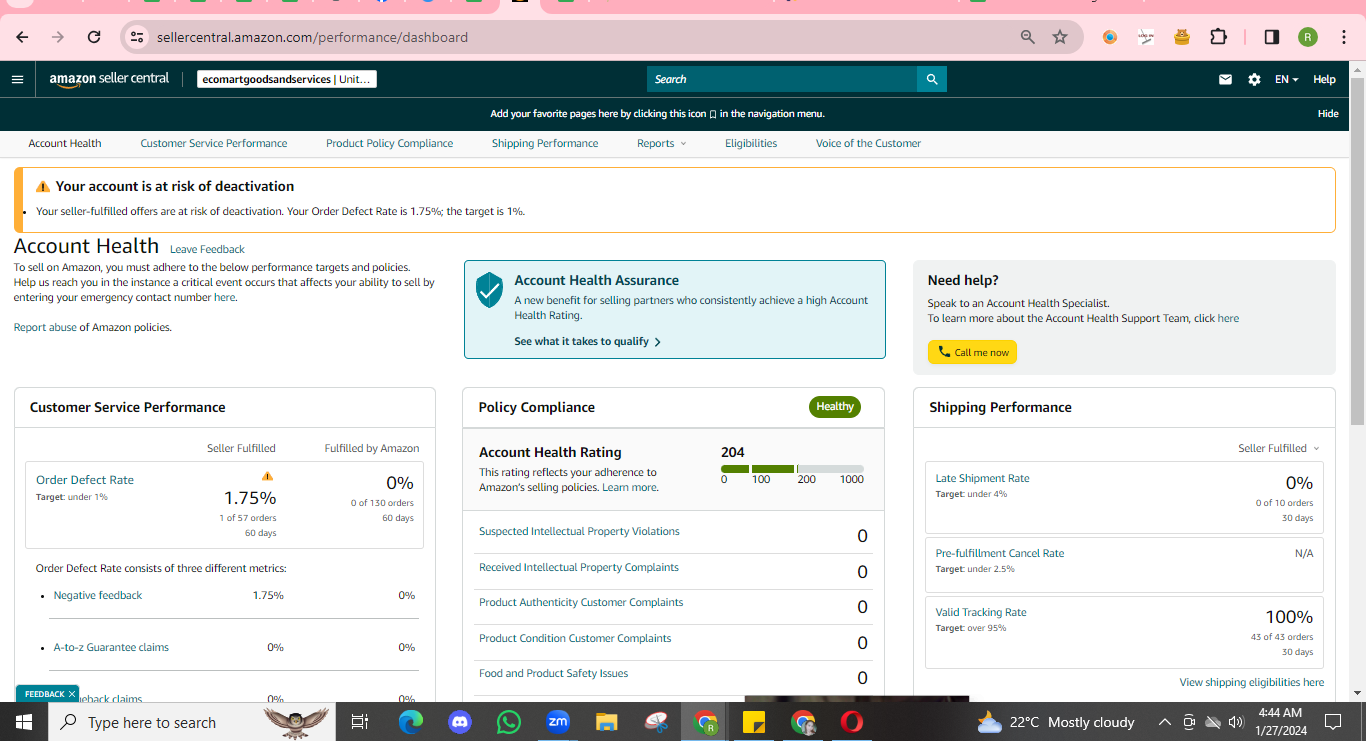Open Opera browser from the taskbar

852,722
